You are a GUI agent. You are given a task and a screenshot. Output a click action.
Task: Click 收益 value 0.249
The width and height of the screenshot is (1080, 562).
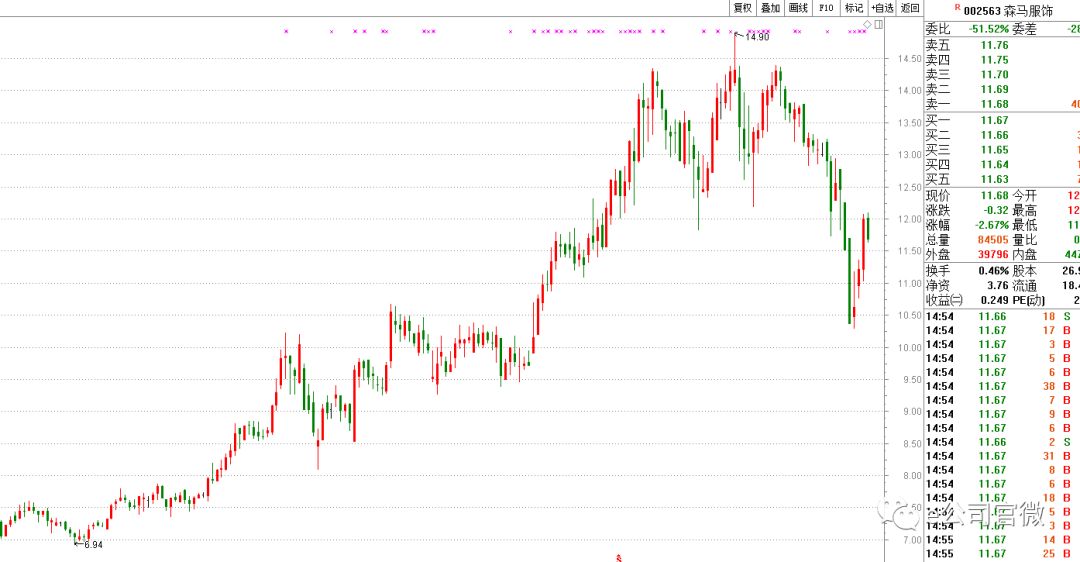995,300
